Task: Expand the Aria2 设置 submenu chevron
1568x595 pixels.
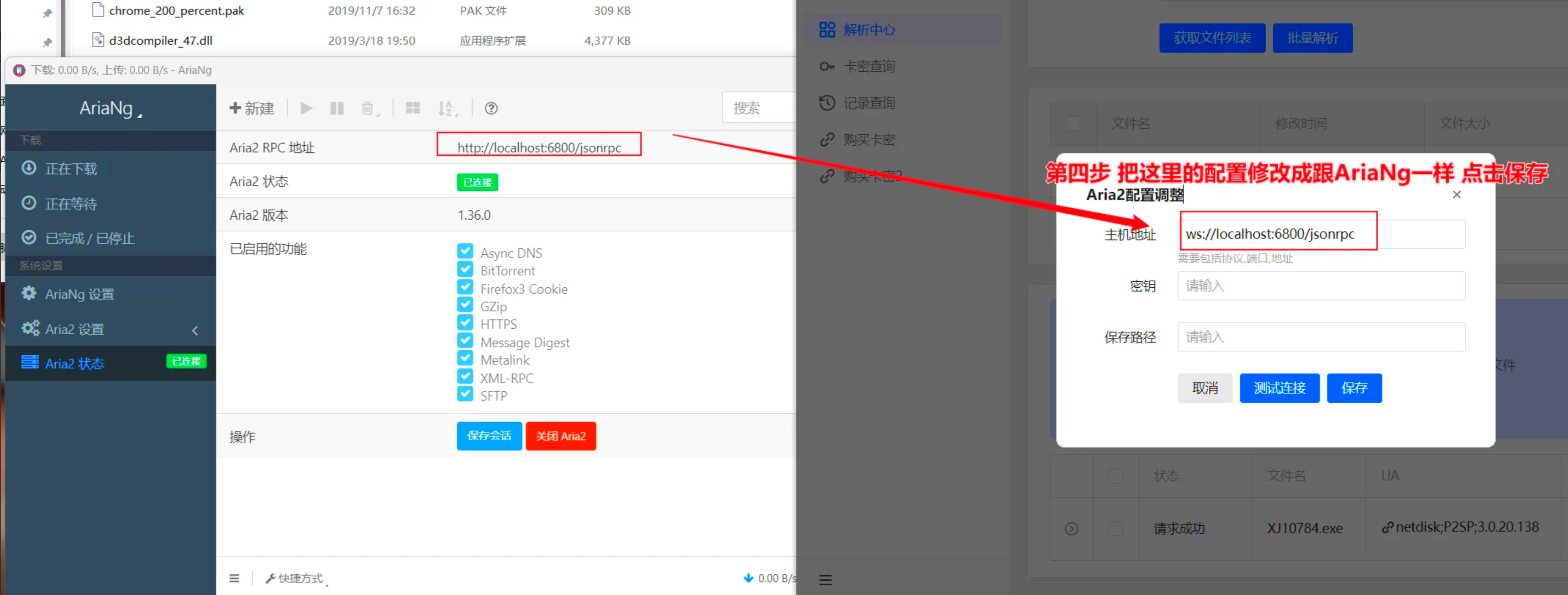Action: pos(195,330)
